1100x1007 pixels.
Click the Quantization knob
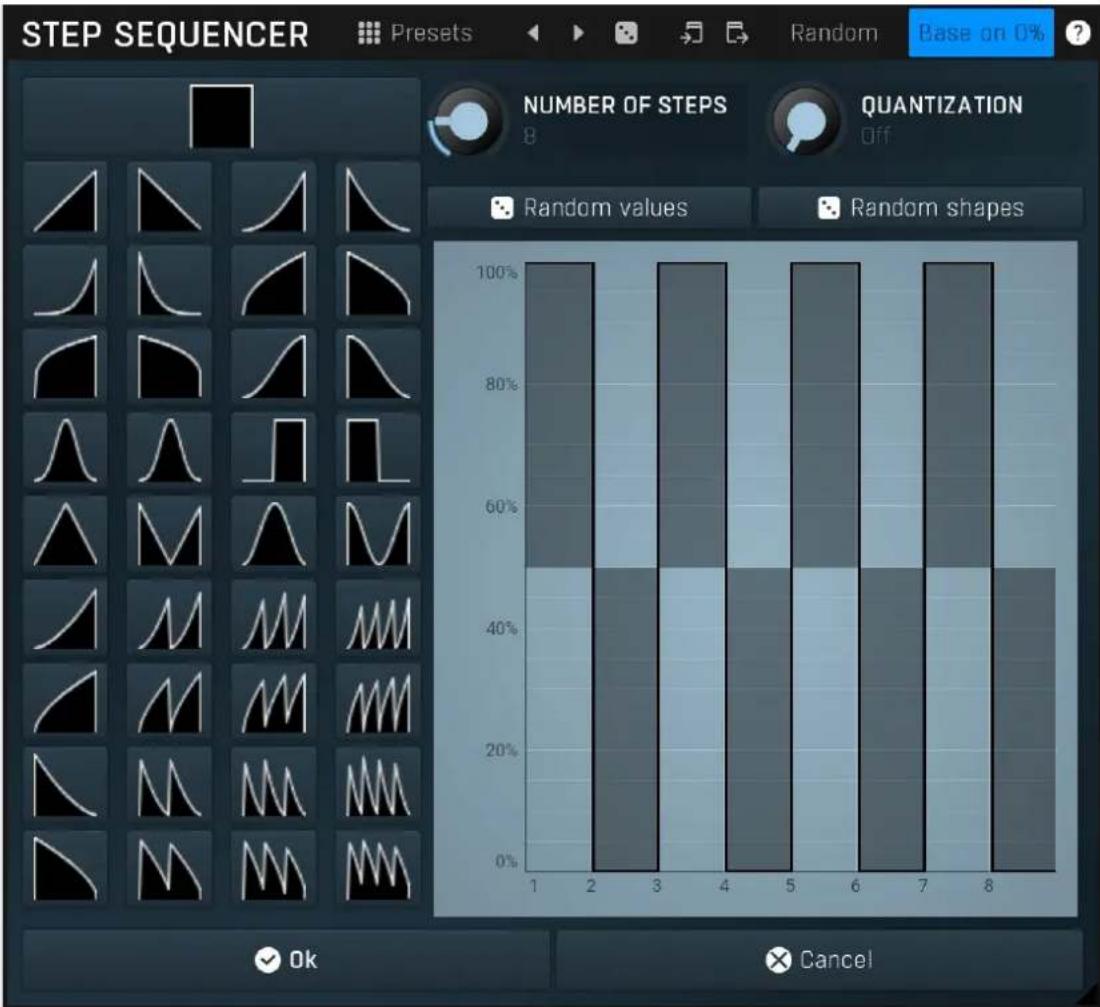click(x=805, y=122)
